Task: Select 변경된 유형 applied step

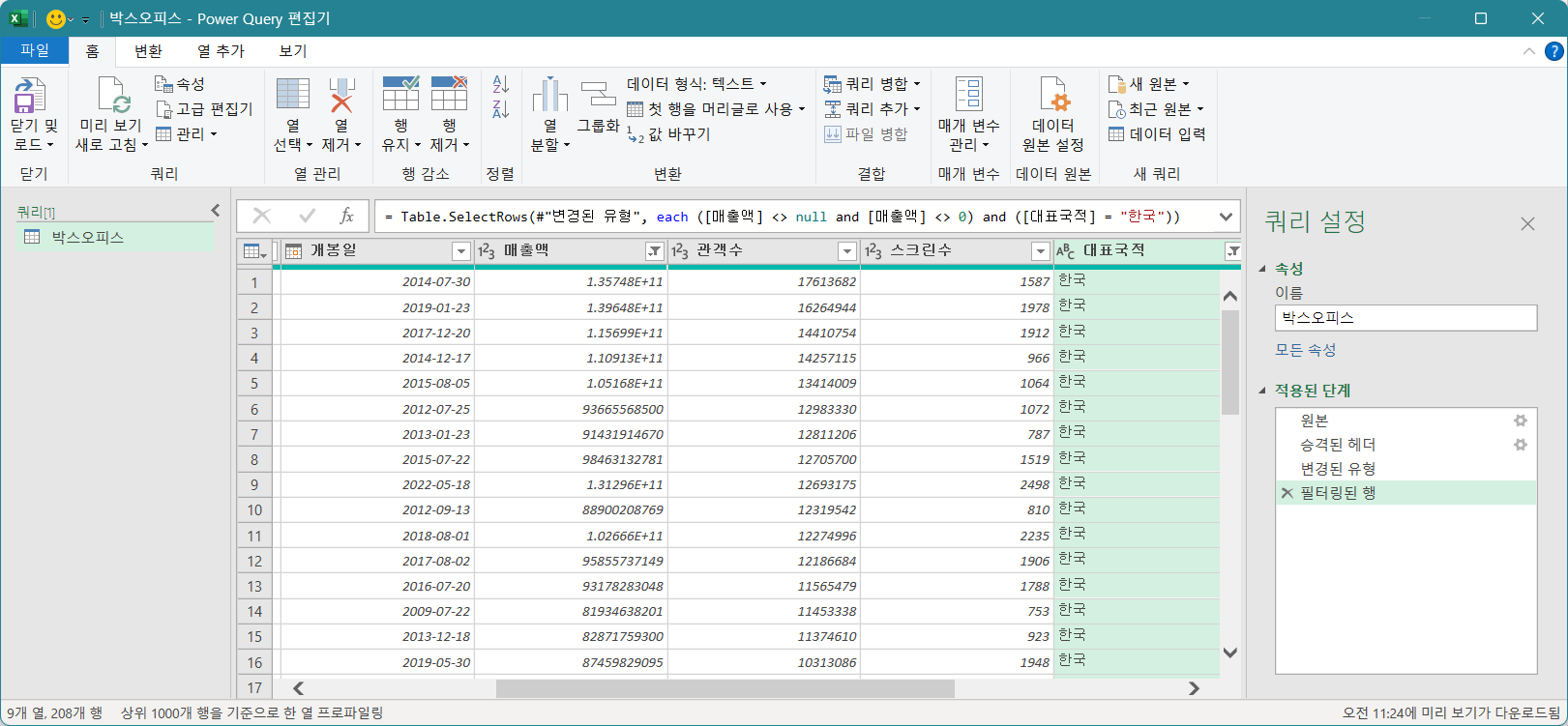Action: pos(1405,469)
